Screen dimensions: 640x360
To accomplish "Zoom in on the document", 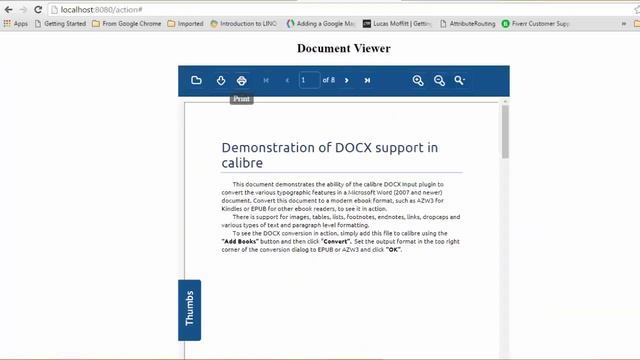I will coord(418,80).
